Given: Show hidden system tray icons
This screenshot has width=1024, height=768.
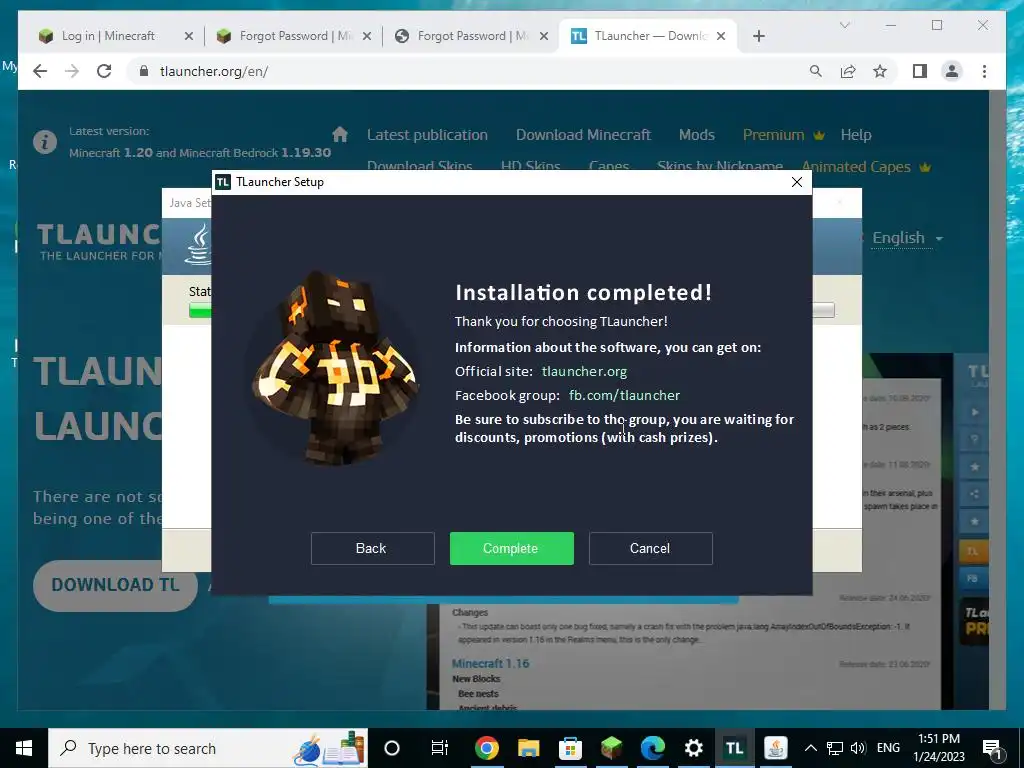Looking at the screenshot, I should pyautogui.click(x=810, y=748).
